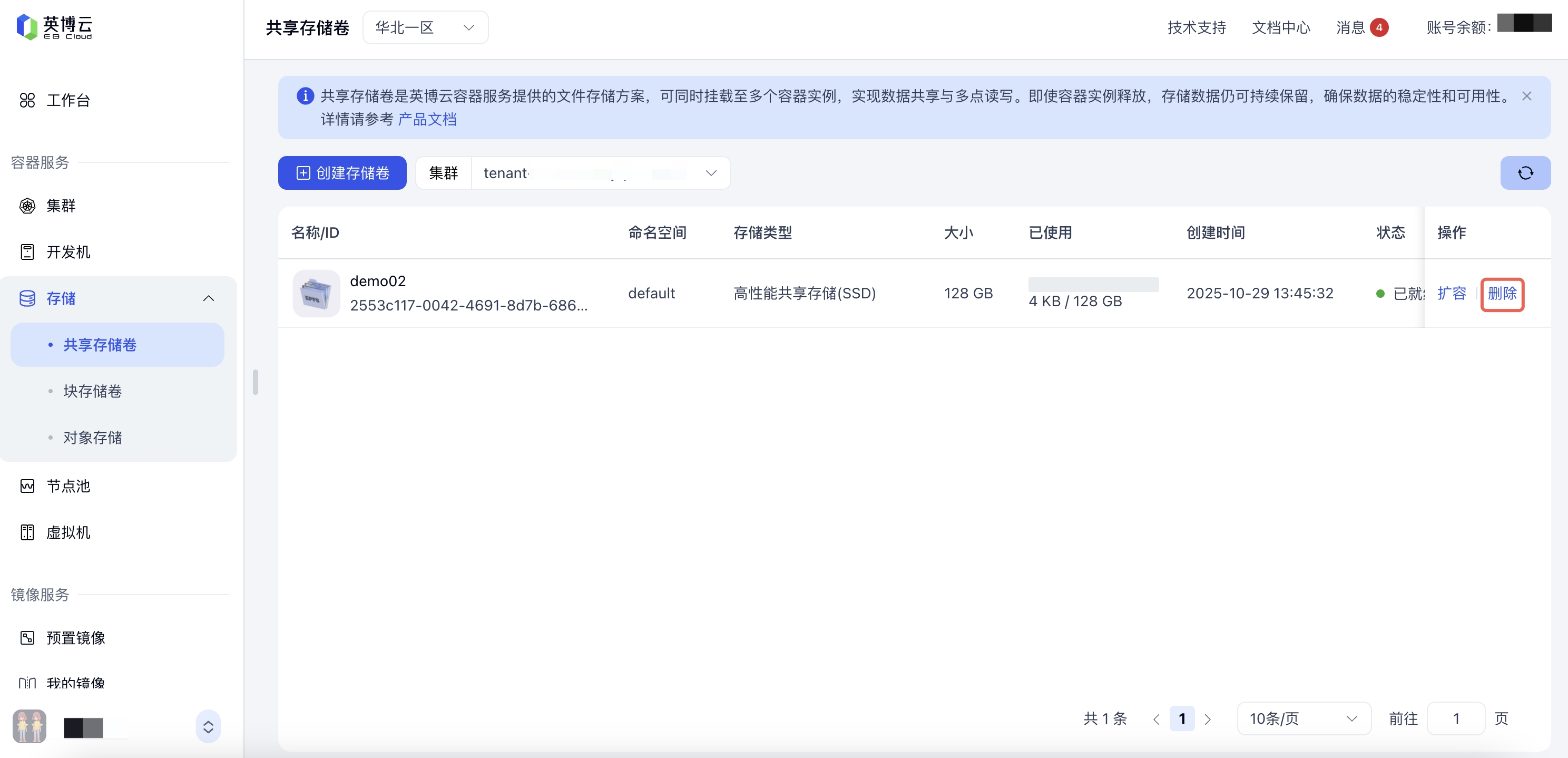Select 块存储卷 in the sidebar

(93, 391)
